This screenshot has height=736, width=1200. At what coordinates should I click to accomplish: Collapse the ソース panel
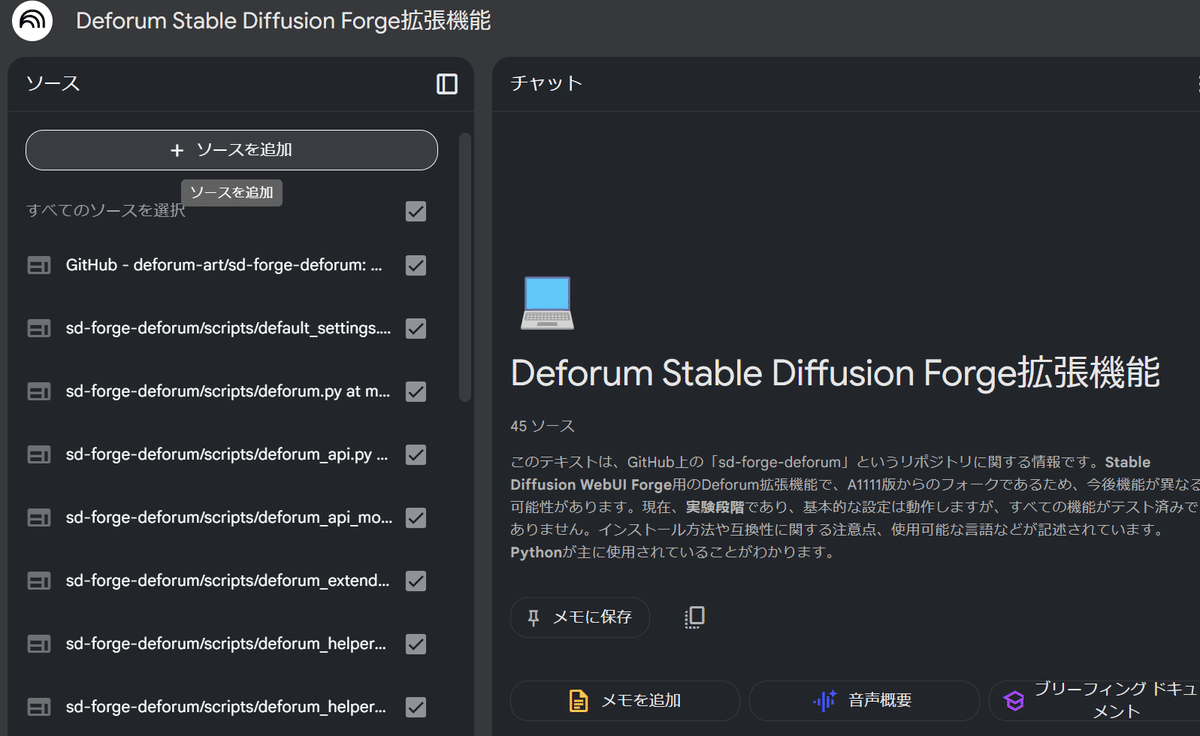tap(447, 84)
